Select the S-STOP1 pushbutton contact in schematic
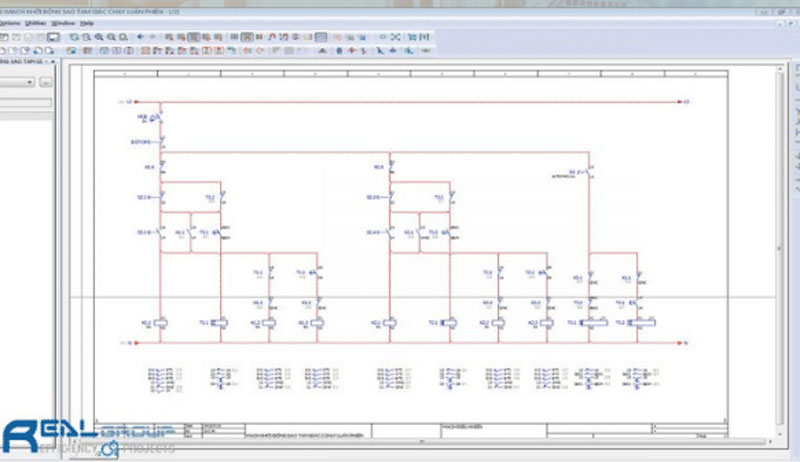This screenshot has height=462, width=800. 162,142
